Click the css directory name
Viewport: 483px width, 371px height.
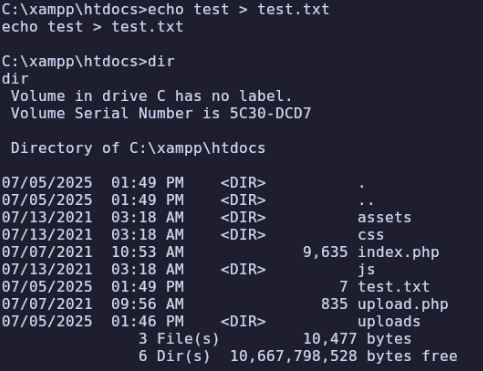371,235
